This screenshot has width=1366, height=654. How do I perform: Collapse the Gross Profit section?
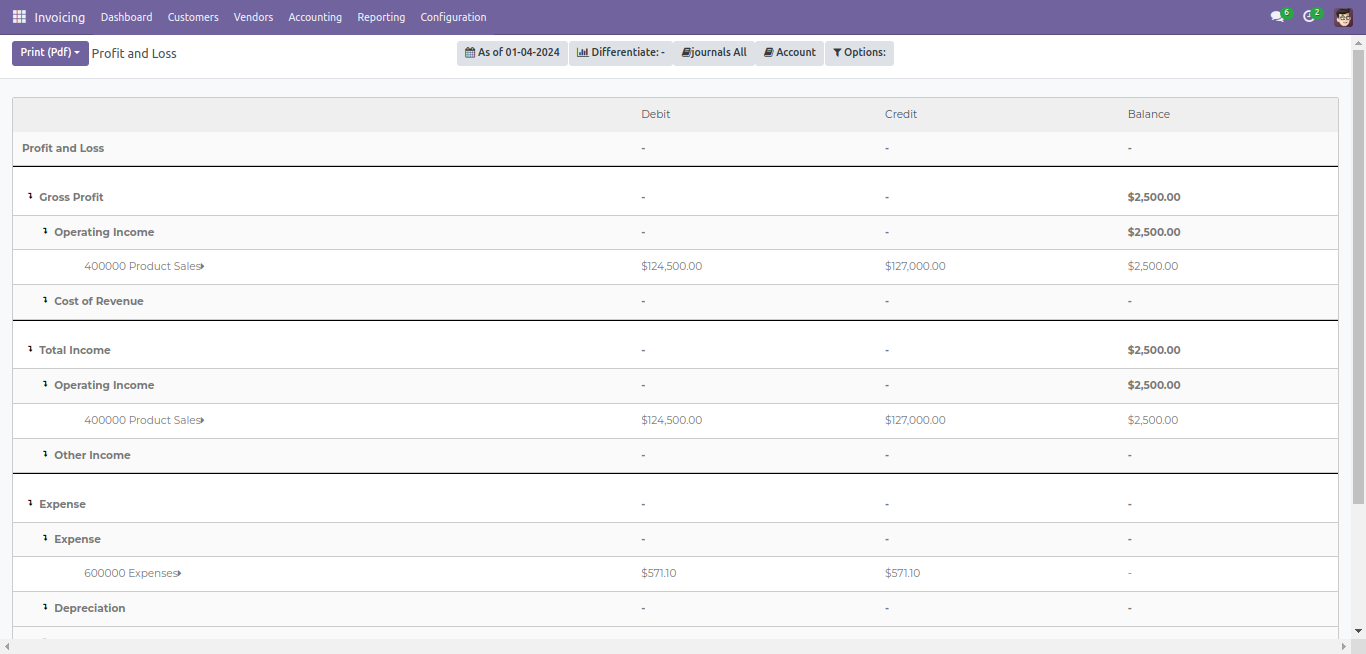[30, 197]
